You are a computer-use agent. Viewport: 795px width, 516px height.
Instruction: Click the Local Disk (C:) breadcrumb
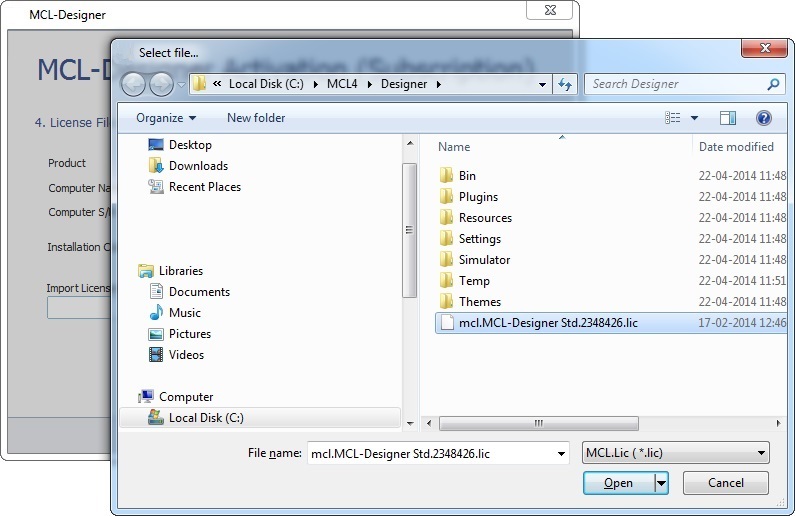[266, 84]
